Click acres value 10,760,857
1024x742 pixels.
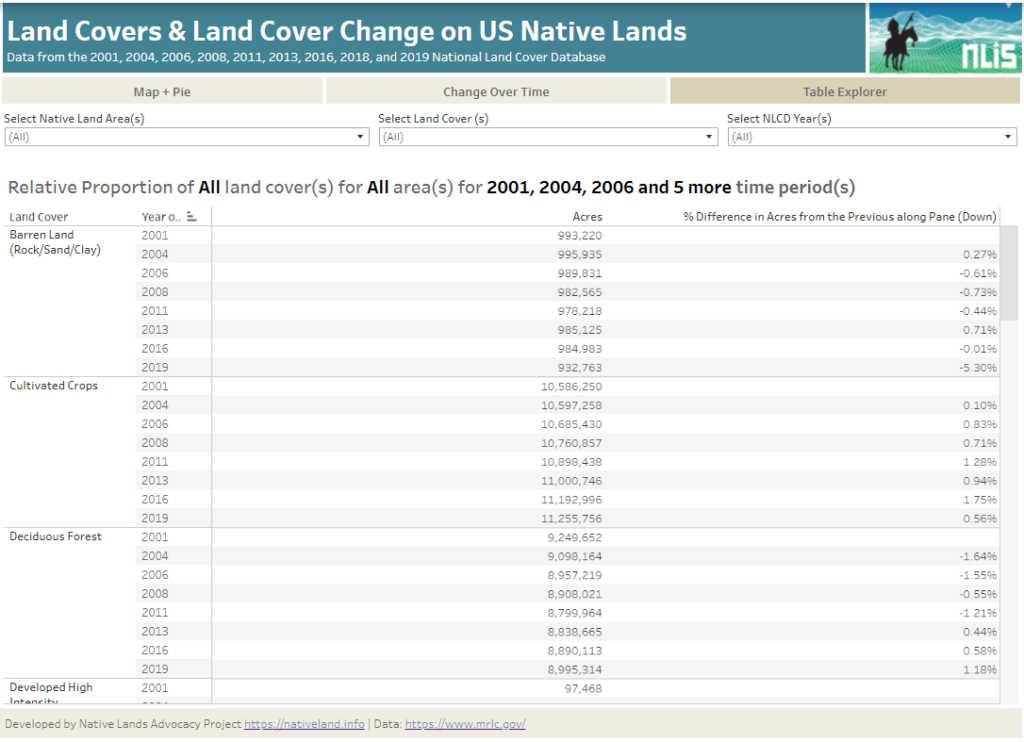(571, 443)
